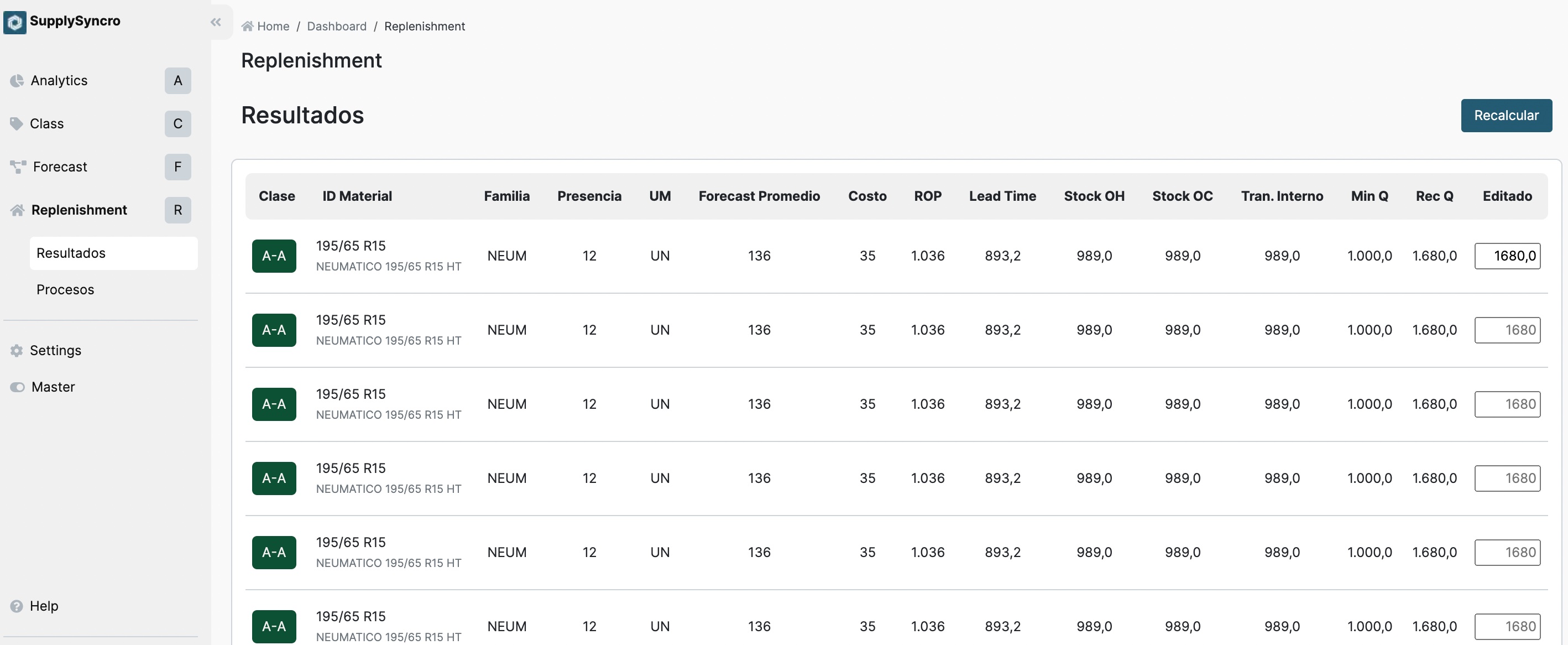
Task: Click the A-A class badge in first row
Action: click(x=274, y=256)
